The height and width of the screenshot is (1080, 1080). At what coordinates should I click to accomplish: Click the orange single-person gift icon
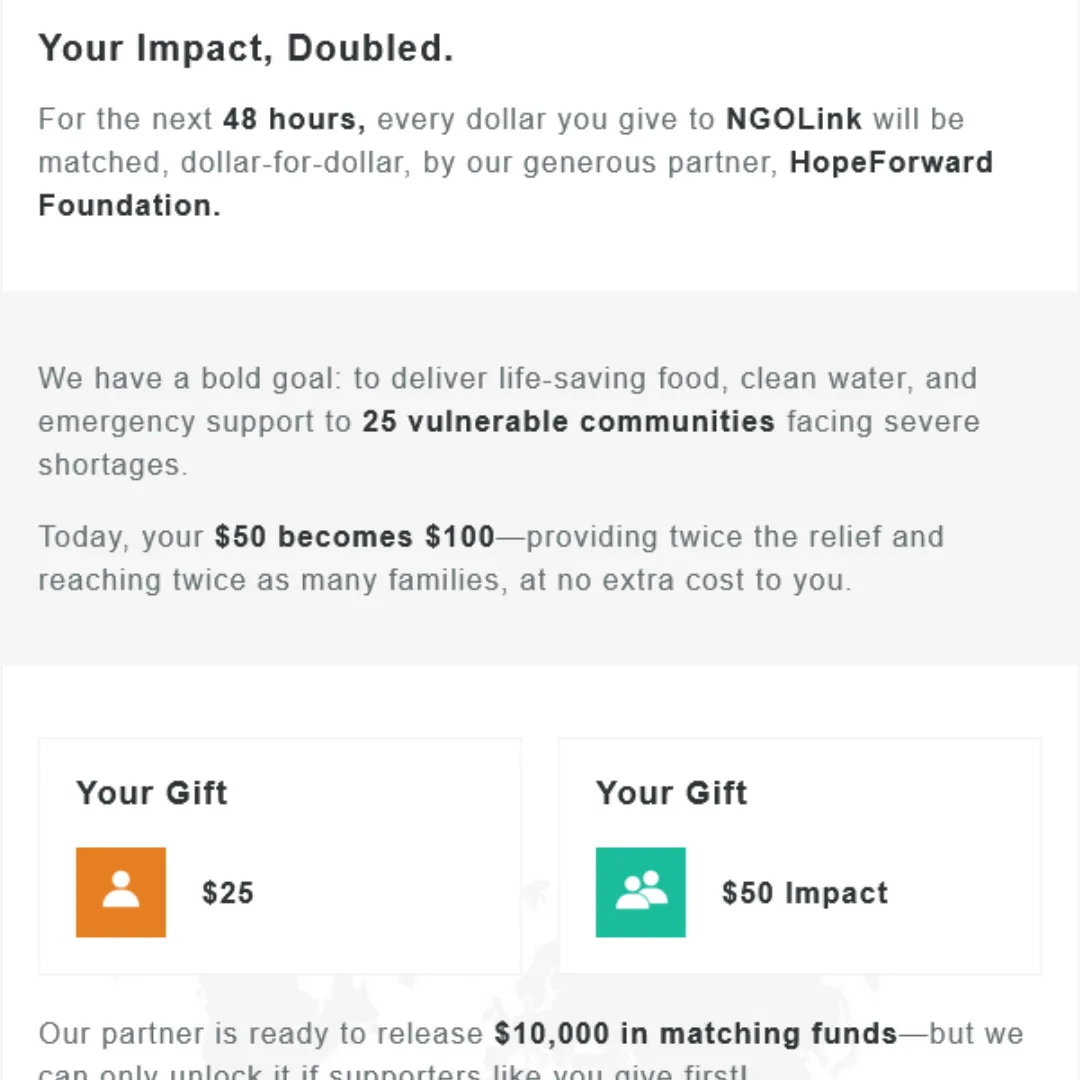coord(121,892)
